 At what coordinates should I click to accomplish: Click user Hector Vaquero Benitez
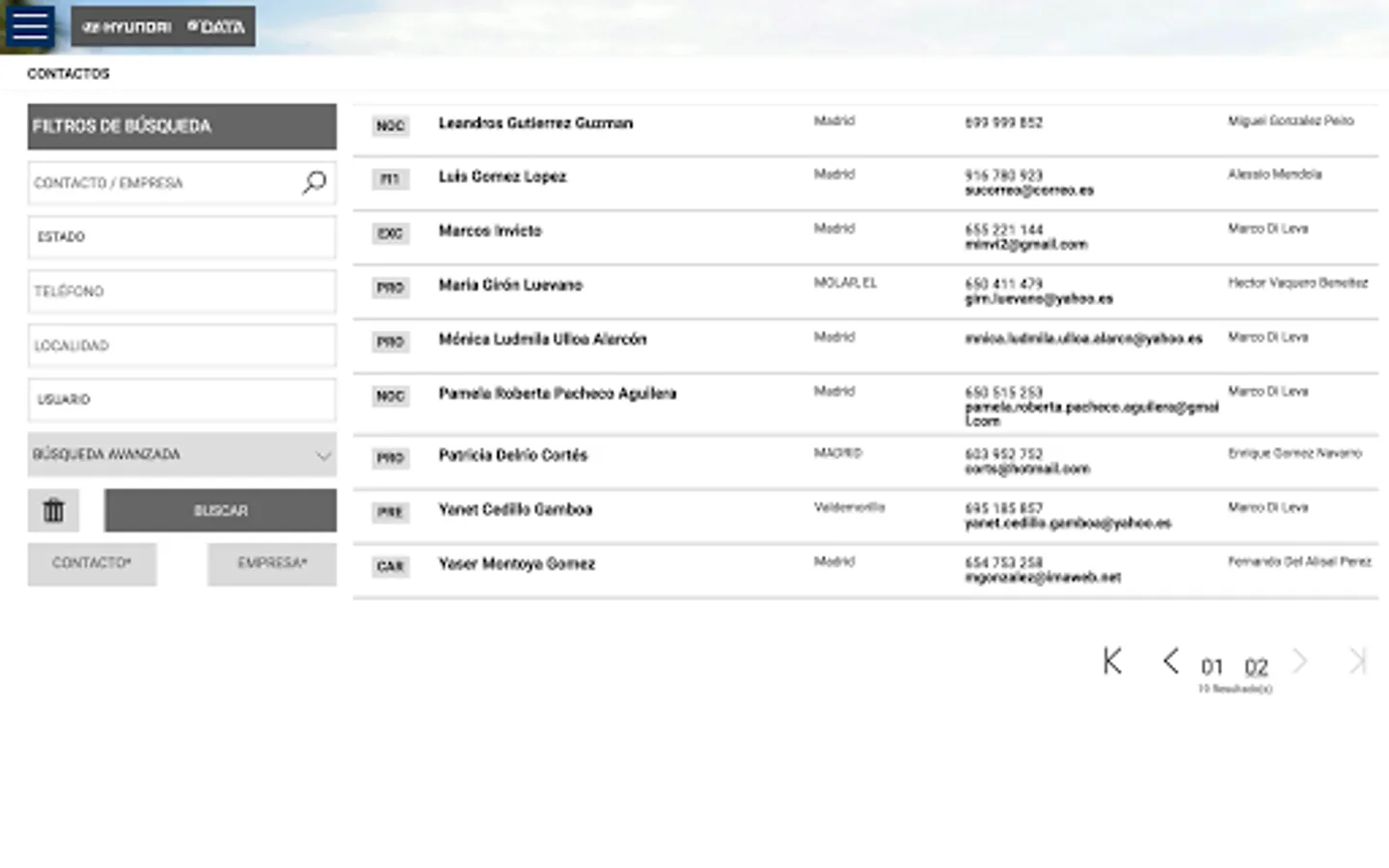pyautogui.click(x=1297, y=283)
